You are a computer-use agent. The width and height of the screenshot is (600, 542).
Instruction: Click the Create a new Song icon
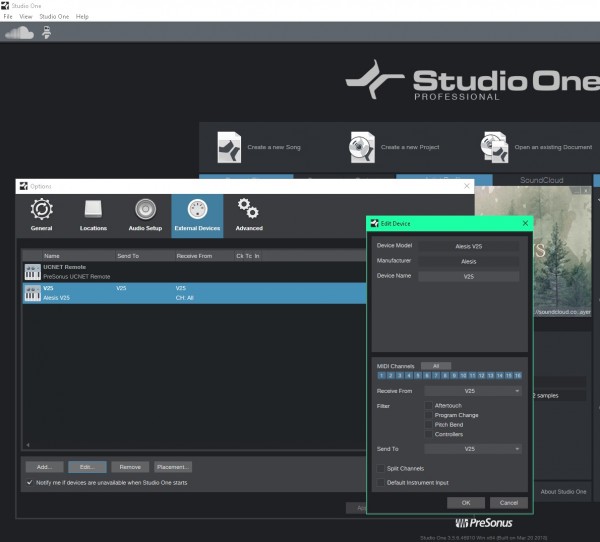229,147
